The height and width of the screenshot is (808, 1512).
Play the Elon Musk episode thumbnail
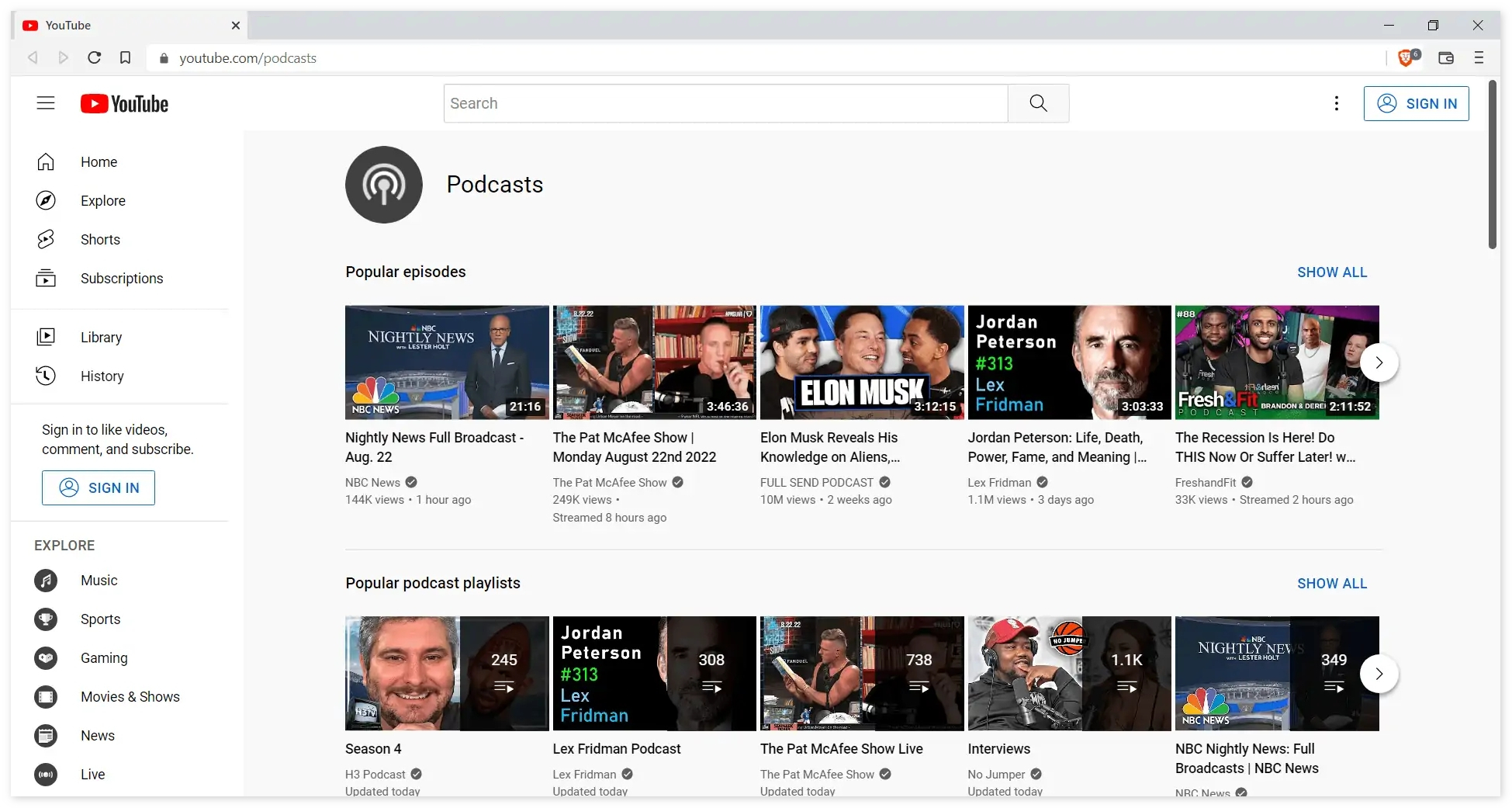861,362
